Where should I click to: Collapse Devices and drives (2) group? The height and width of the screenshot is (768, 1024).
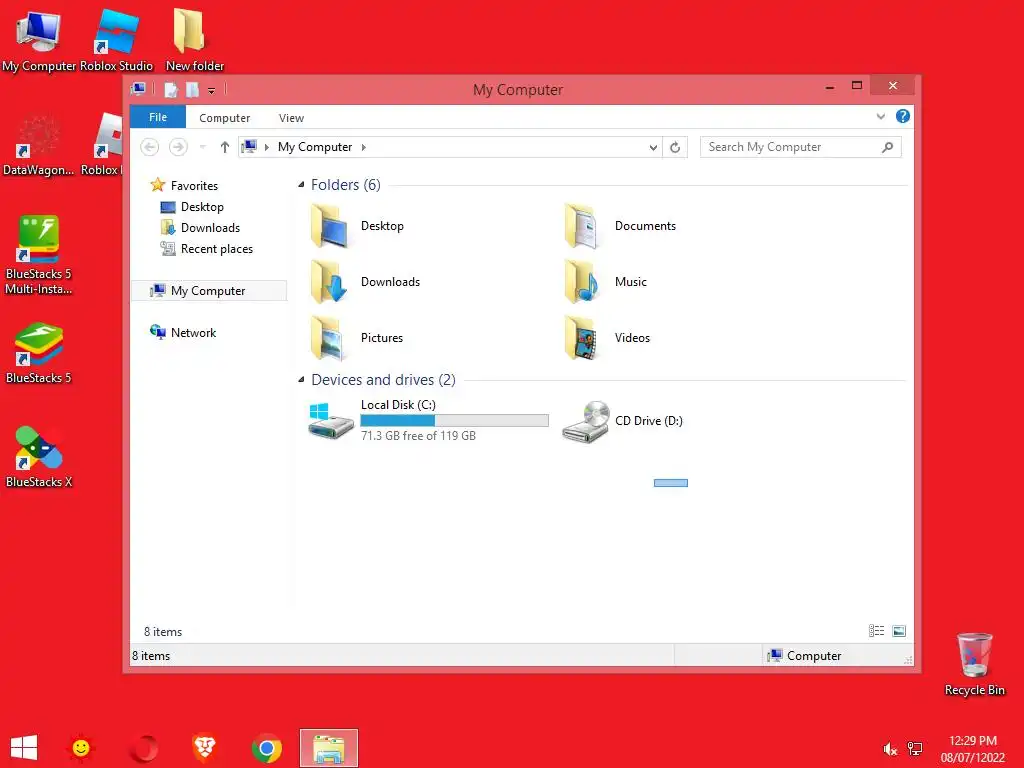click(x=301, y=379)
